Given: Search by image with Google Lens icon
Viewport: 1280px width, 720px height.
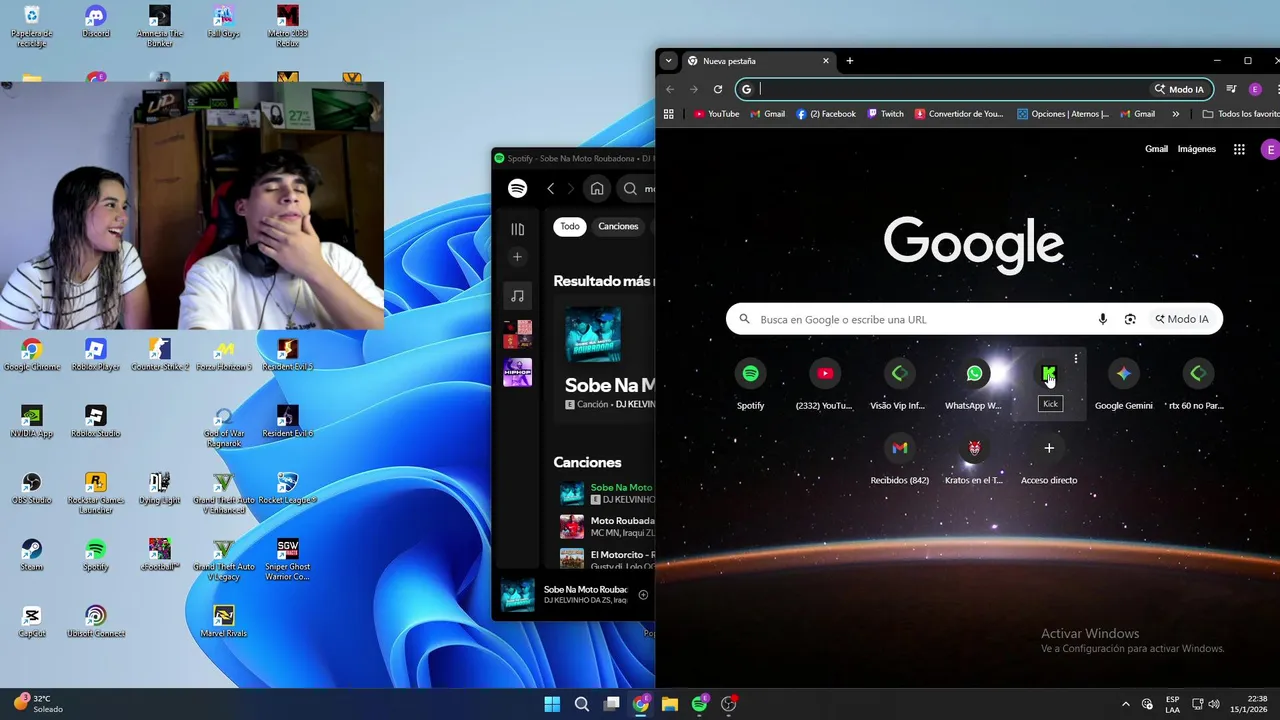Looking at the screenshot, I should point(1130,319).
